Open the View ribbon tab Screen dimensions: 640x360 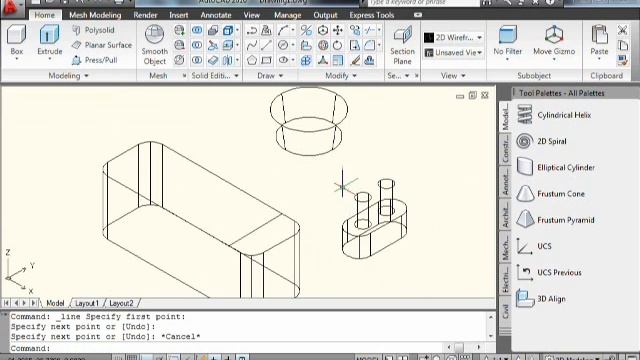coord(251,15)
